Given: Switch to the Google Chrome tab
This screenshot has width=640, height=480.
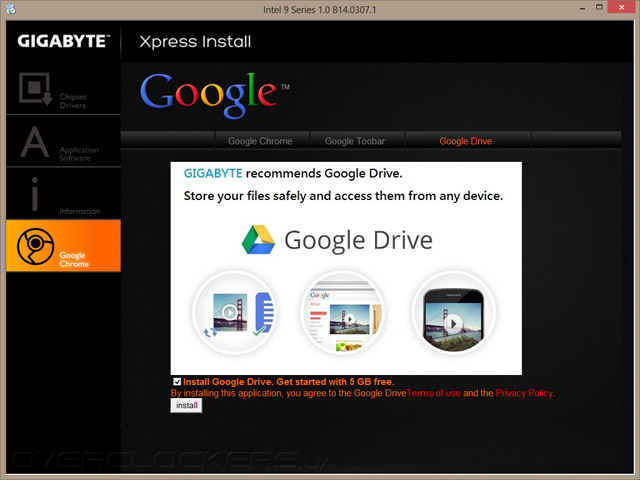Looking at the screenshot, I should point(260,141).
